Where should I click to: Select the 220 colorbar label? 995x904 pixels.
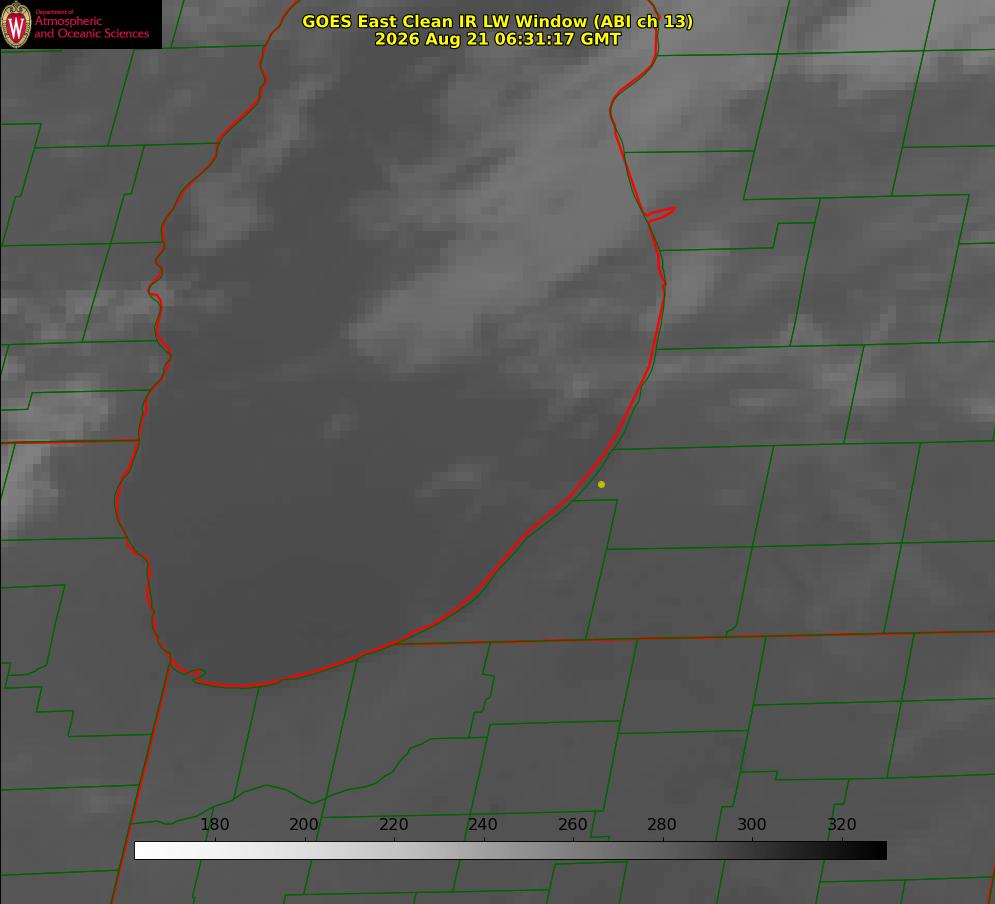click(393, 824)
